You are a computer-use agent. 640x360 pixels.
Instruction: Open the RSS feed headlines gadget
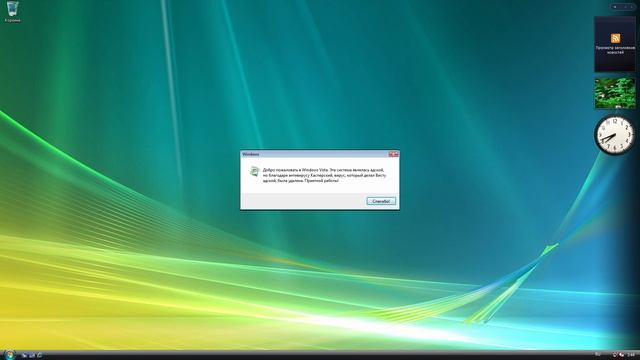(615, 44)
